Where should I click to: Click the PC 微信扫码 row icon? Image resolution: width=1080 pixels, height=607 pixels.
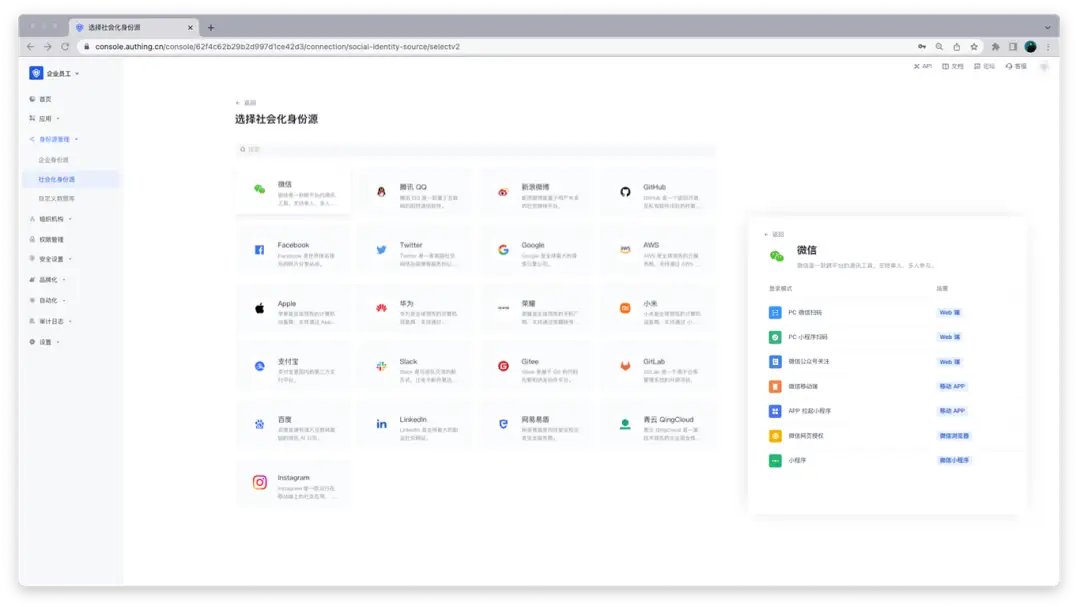pos(775,313)
